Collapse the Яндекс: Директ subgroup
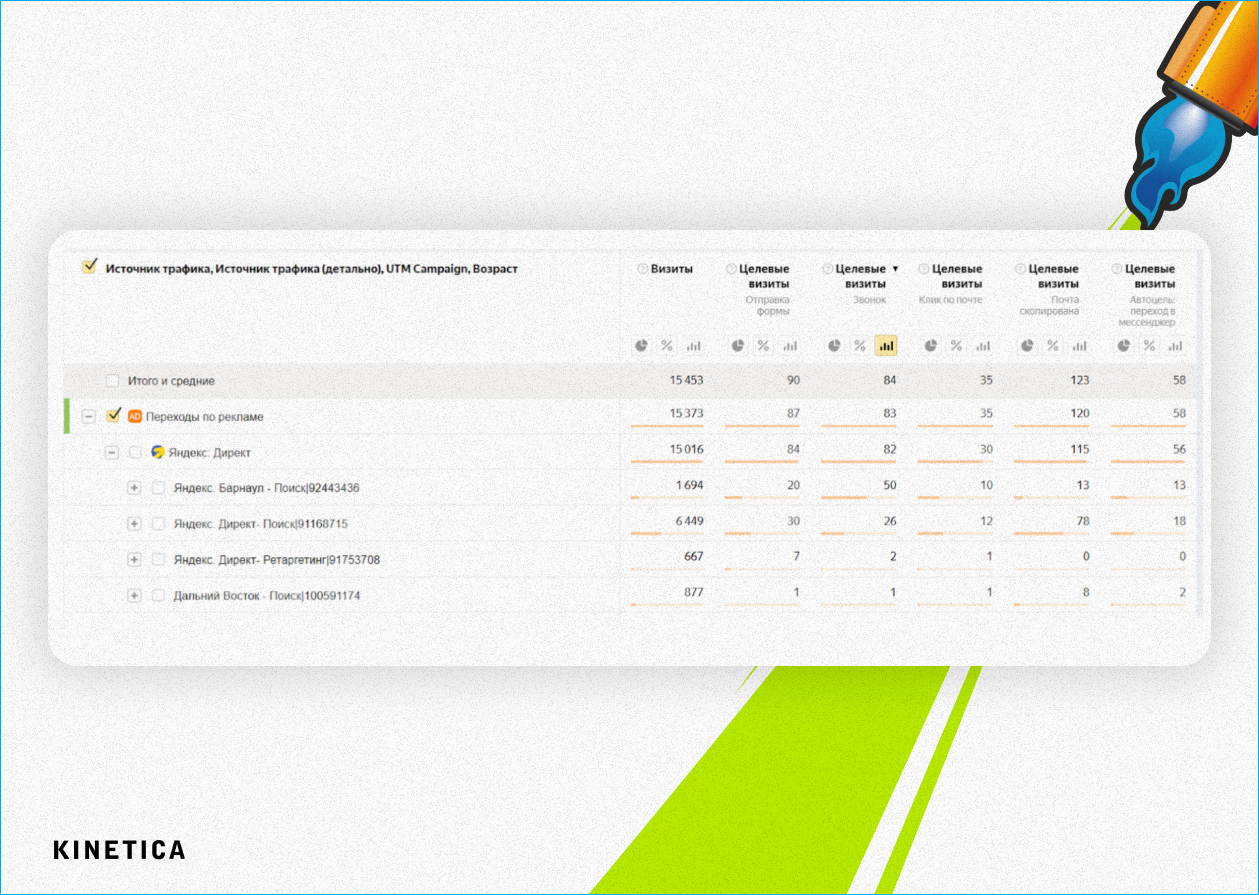This screenshot has height=895, width=1259. [112, 452]
